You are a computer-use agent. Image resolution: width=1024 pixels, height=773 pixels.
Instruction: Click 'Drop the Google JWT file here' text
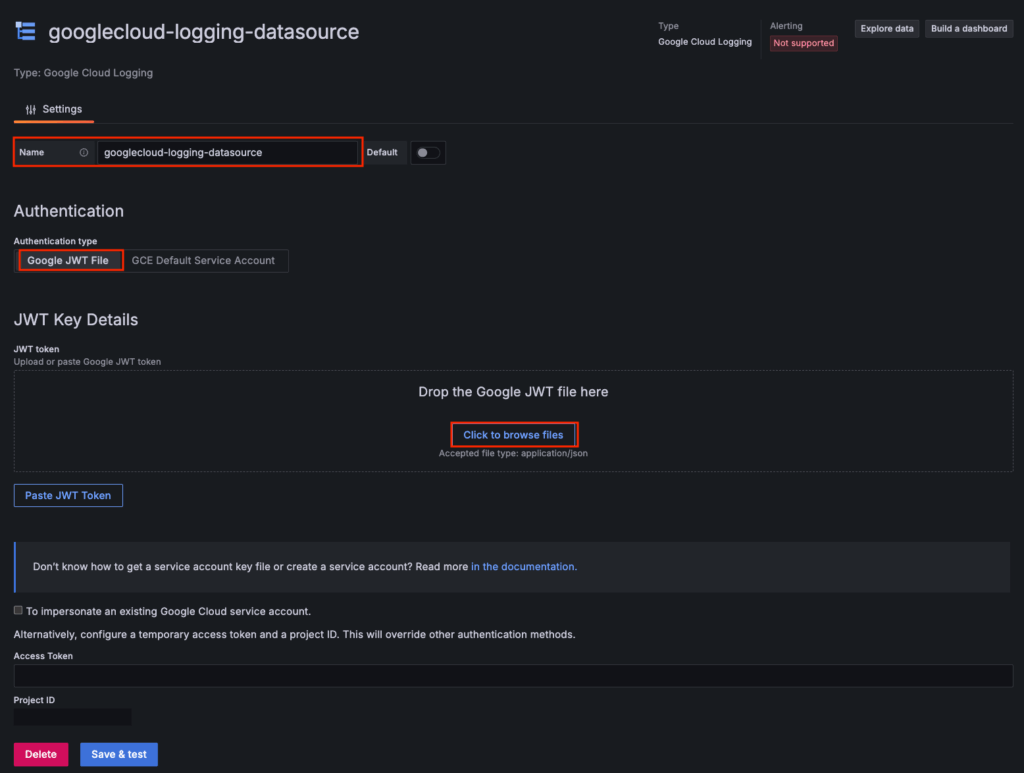[513, 392]
